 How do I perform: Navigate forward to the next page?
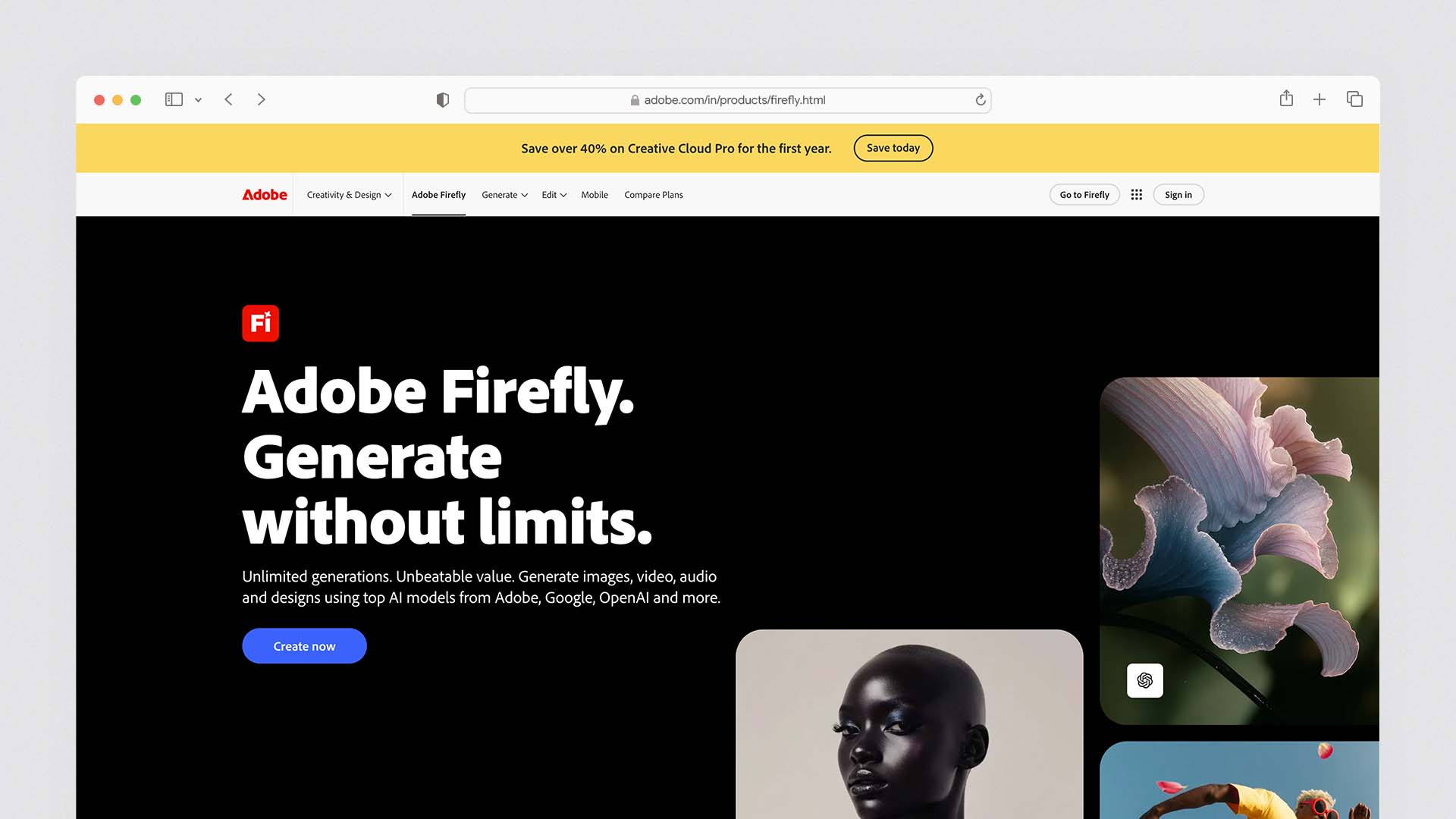[x=261, y=99]
